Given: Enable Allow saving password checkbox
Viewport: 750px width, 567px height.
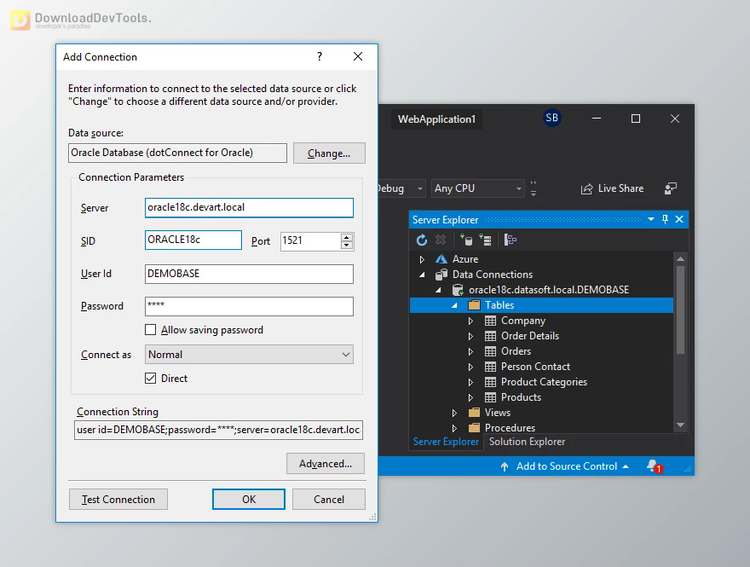Looking at the screenshot, I should point(150,330).
